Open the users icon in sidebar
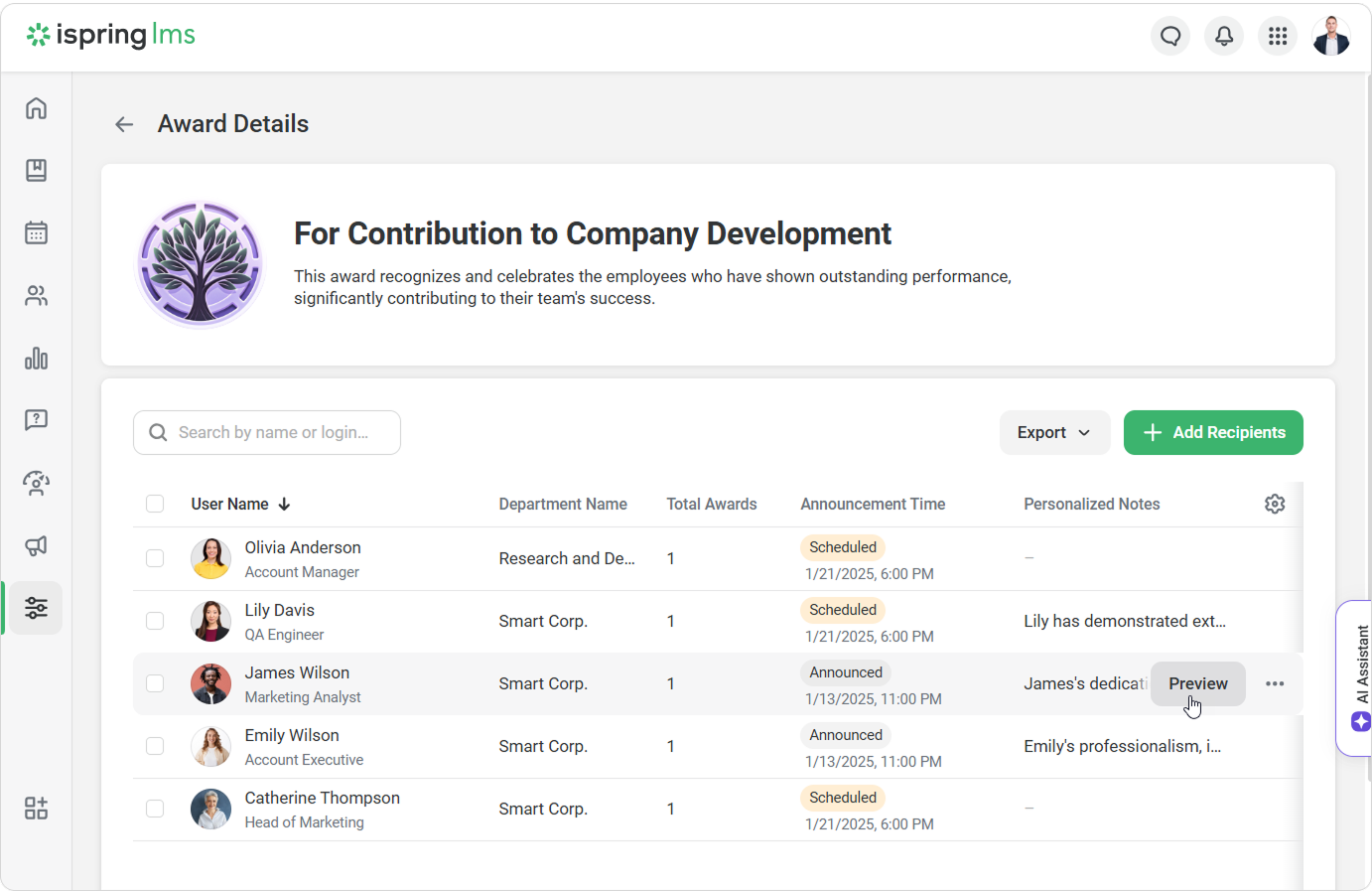Image resolution: width=1372 pixels, height=891 pixels. click(x=36, y=296)
